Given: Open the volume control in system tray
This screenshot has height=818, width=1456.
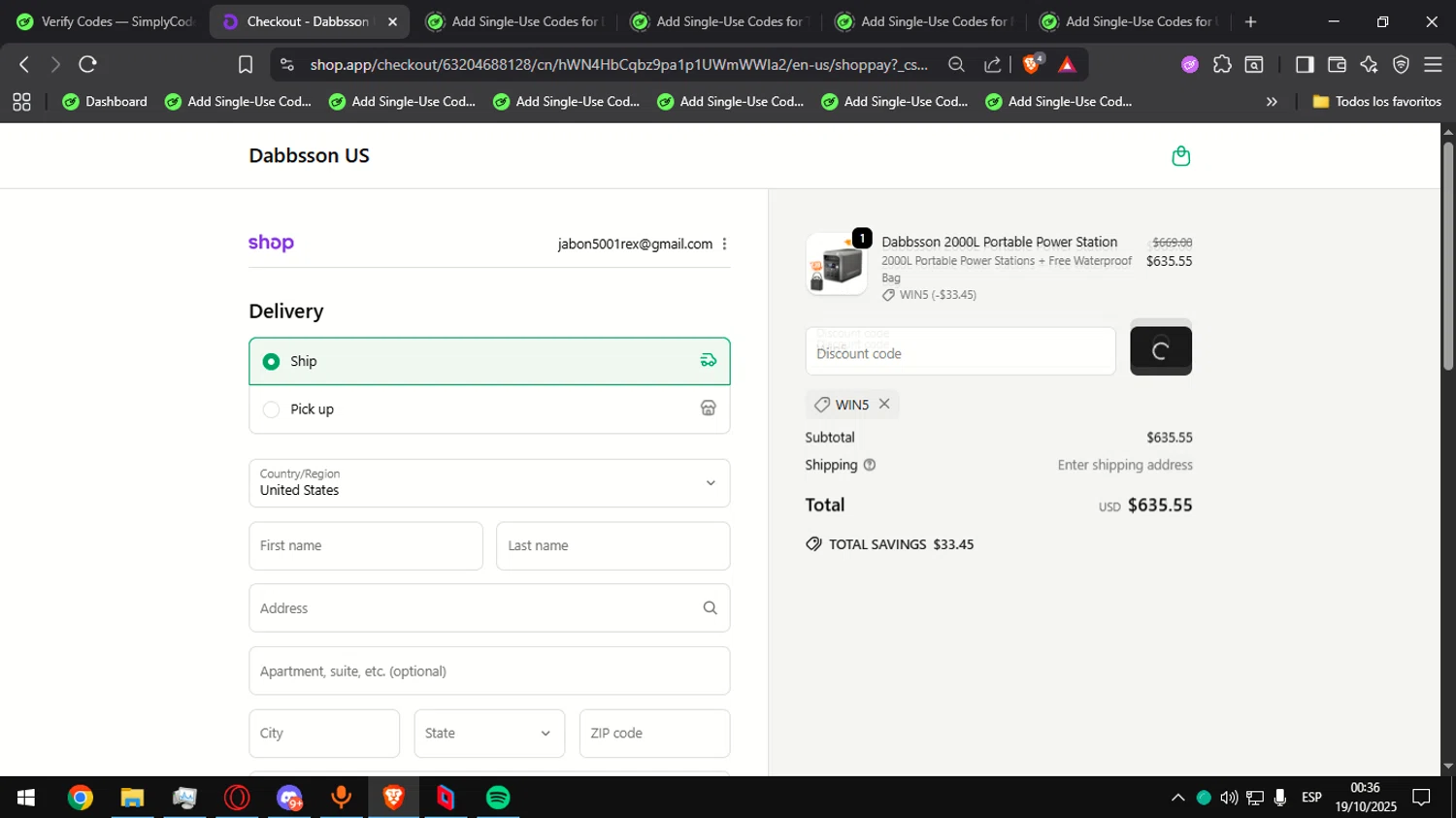Looking at the screenshot, I should coord(1229,798).
